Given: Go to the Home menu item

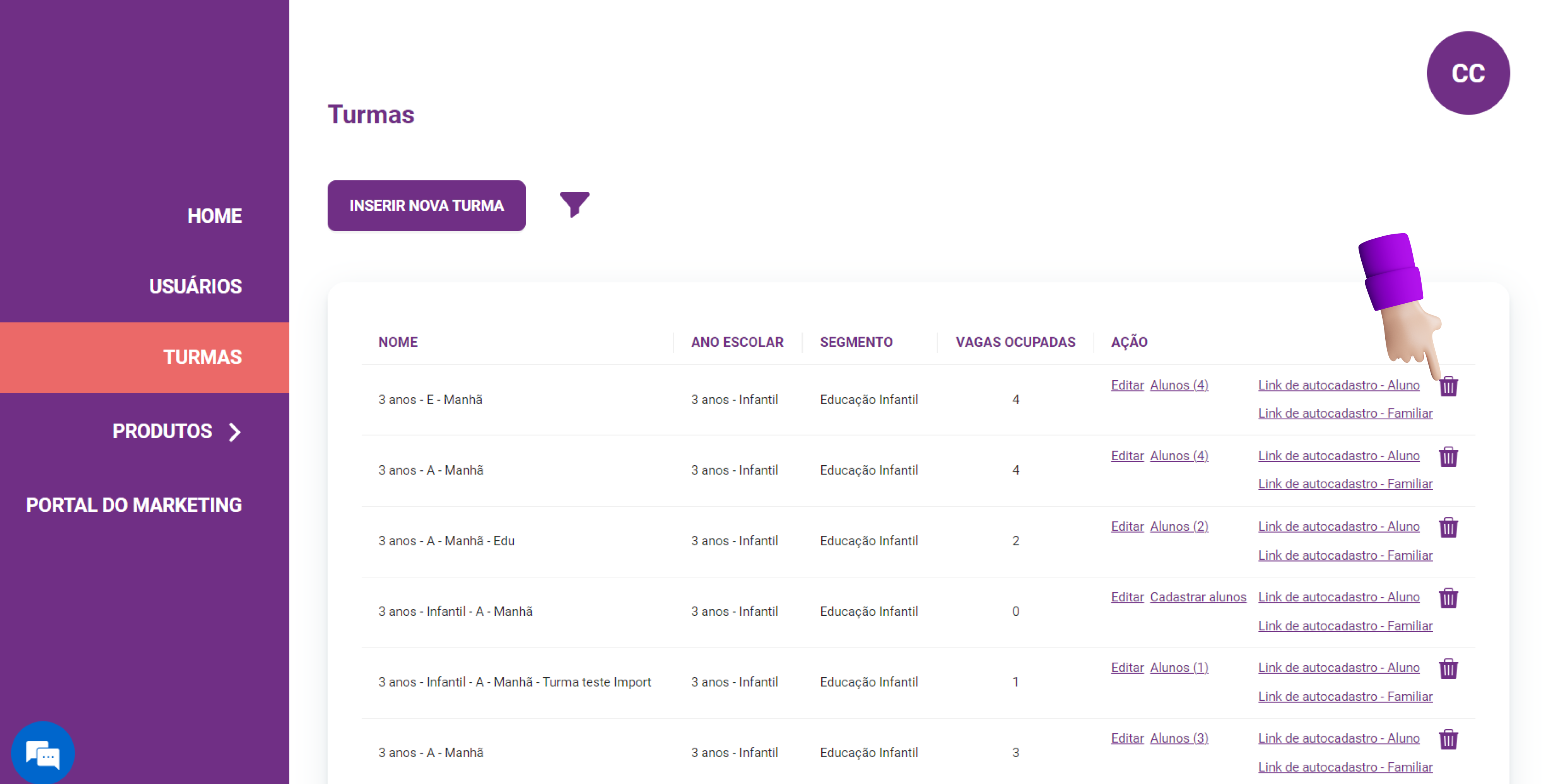Looking at the screenshot, I should [x=214, y=216].
